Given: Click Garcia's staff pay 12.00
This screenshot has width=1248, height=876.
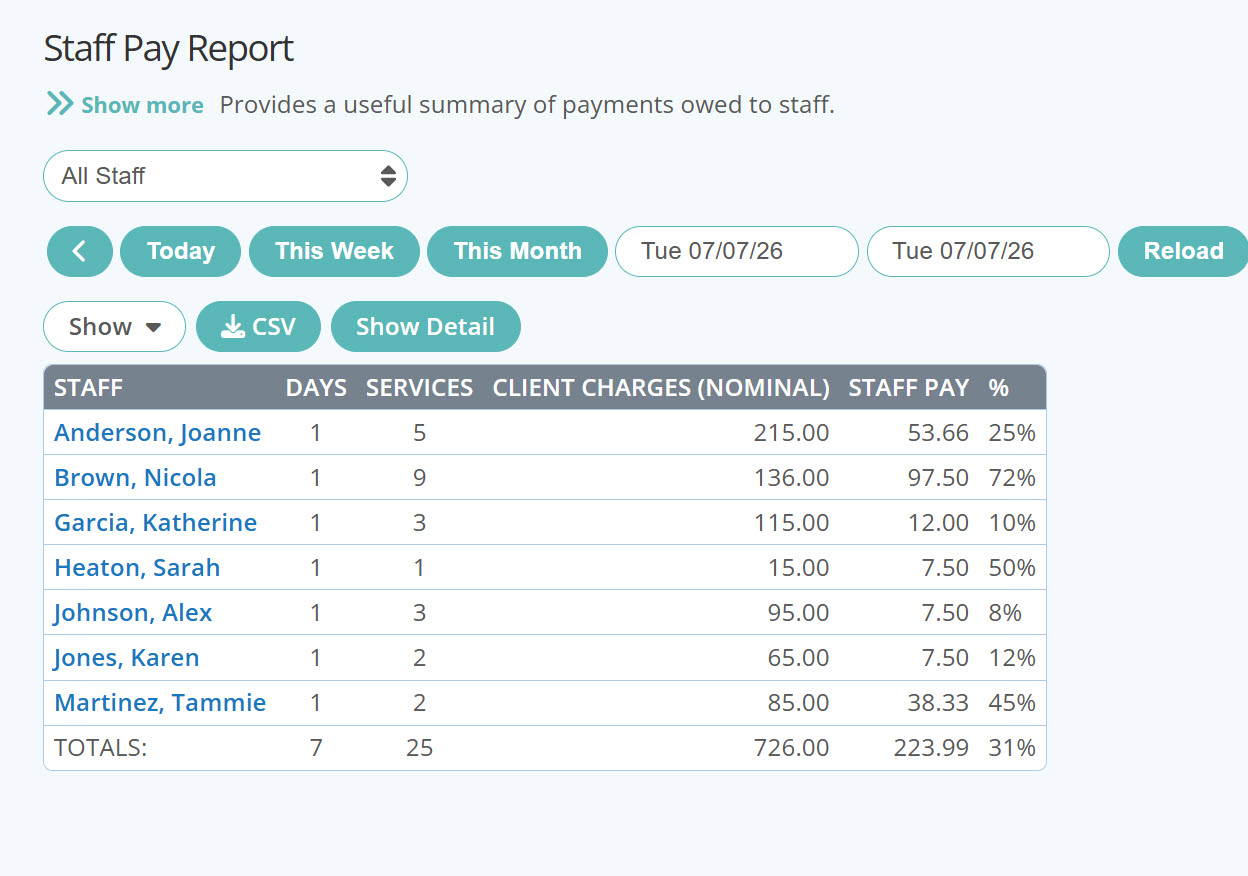Looking at the screenshot, I should coord(938,523).
